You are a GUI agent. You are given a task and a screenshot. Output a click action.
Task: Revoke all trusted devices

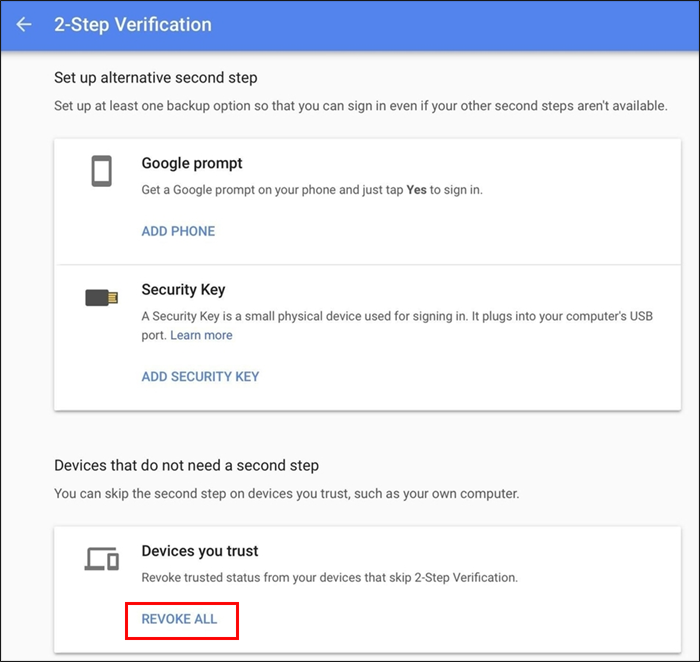pyautogui.click(x=179, y=620)
